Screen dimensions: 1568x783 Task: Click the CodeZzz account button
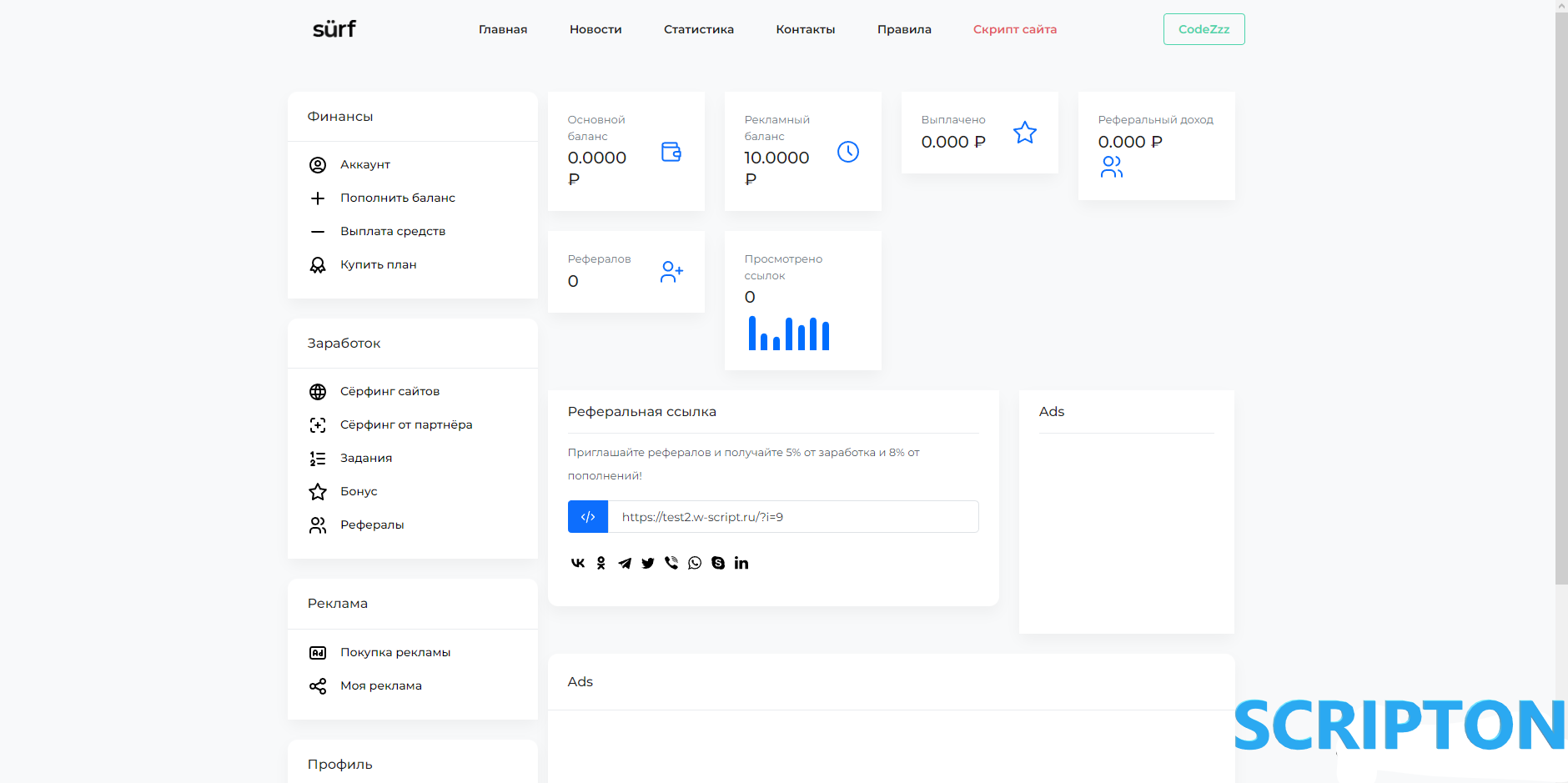pyautogui.click(x=1204, y=29)
